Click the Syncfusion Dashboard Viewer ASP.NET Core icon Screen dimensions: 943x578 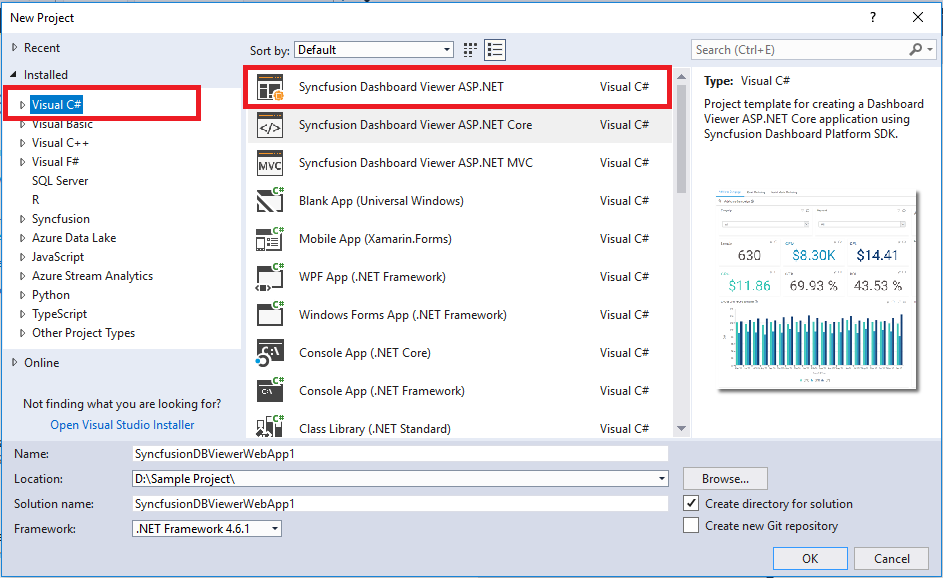coord(271,124)
